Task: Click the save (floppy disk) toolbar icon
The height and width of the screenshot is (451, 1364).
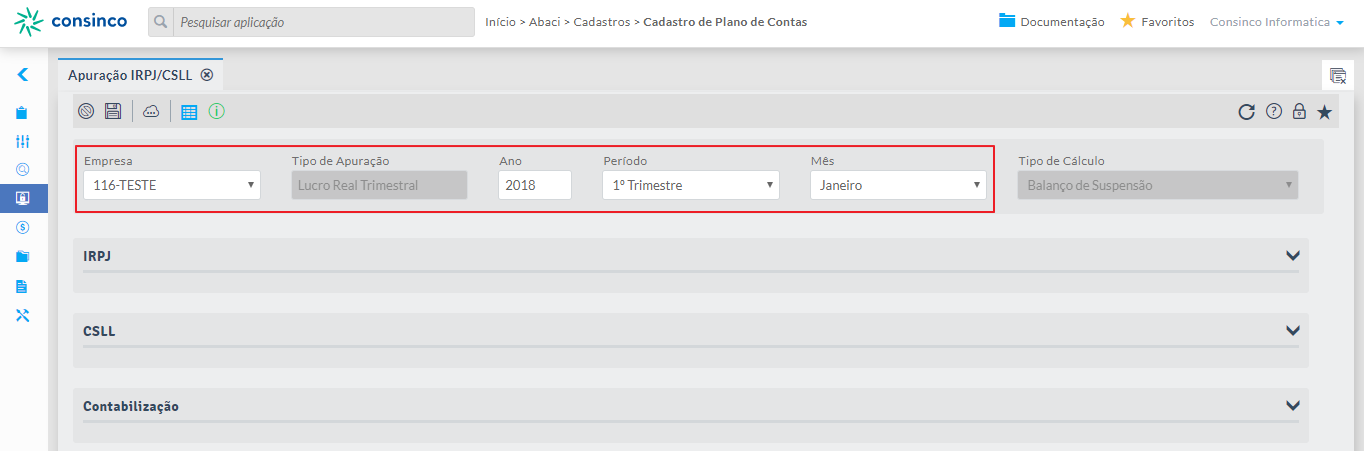Action: click(x=113, y=112)
